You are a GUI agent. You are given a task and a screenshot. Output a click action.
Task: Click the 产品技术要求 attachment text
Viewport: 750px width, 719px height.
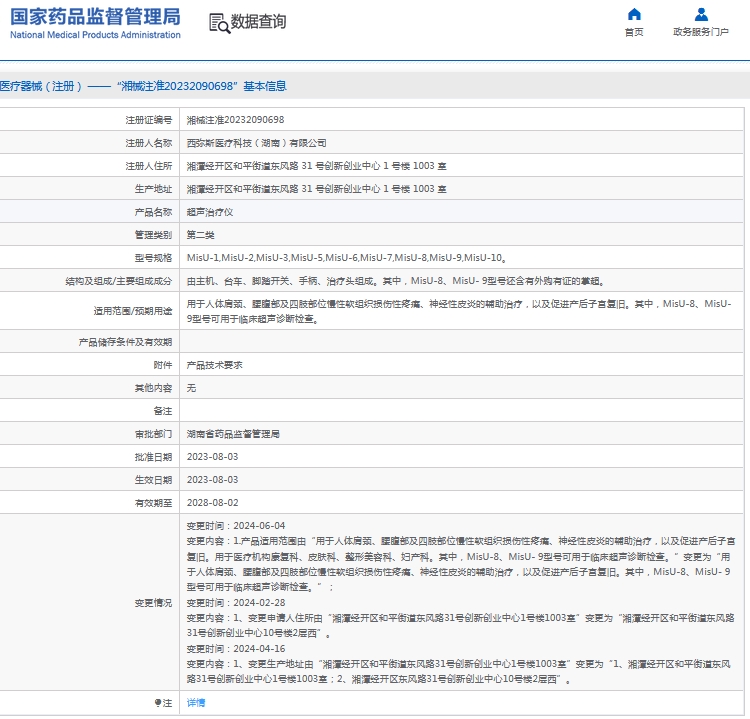(x=214, y=365)
